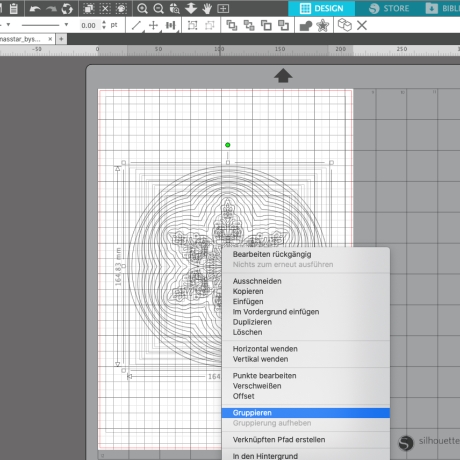This screenshot has height=460, width=460.
Task: Open the line style dropdown arrow
Action: tap(66, 25)
